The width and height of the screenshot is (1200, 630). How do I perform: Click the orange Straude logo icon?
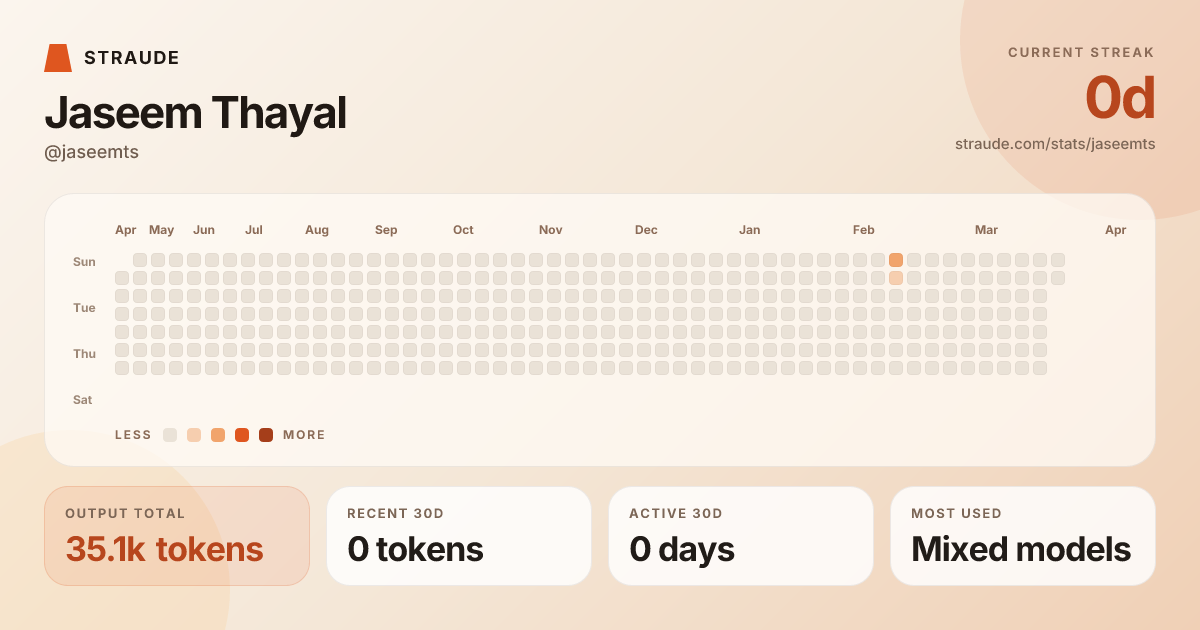[58, 58]
